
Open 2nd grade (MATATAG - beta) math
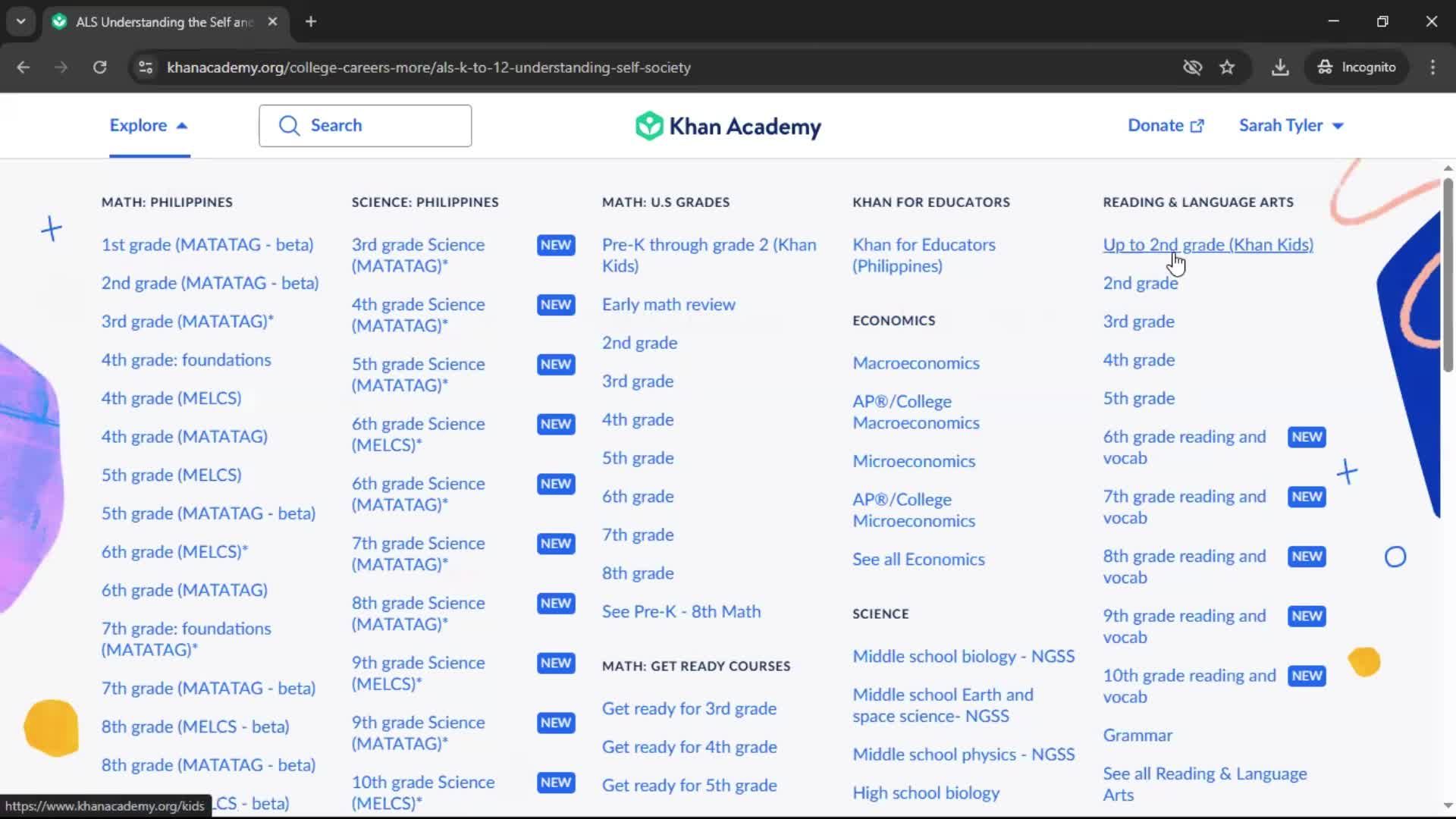click(x=210, y=283)
